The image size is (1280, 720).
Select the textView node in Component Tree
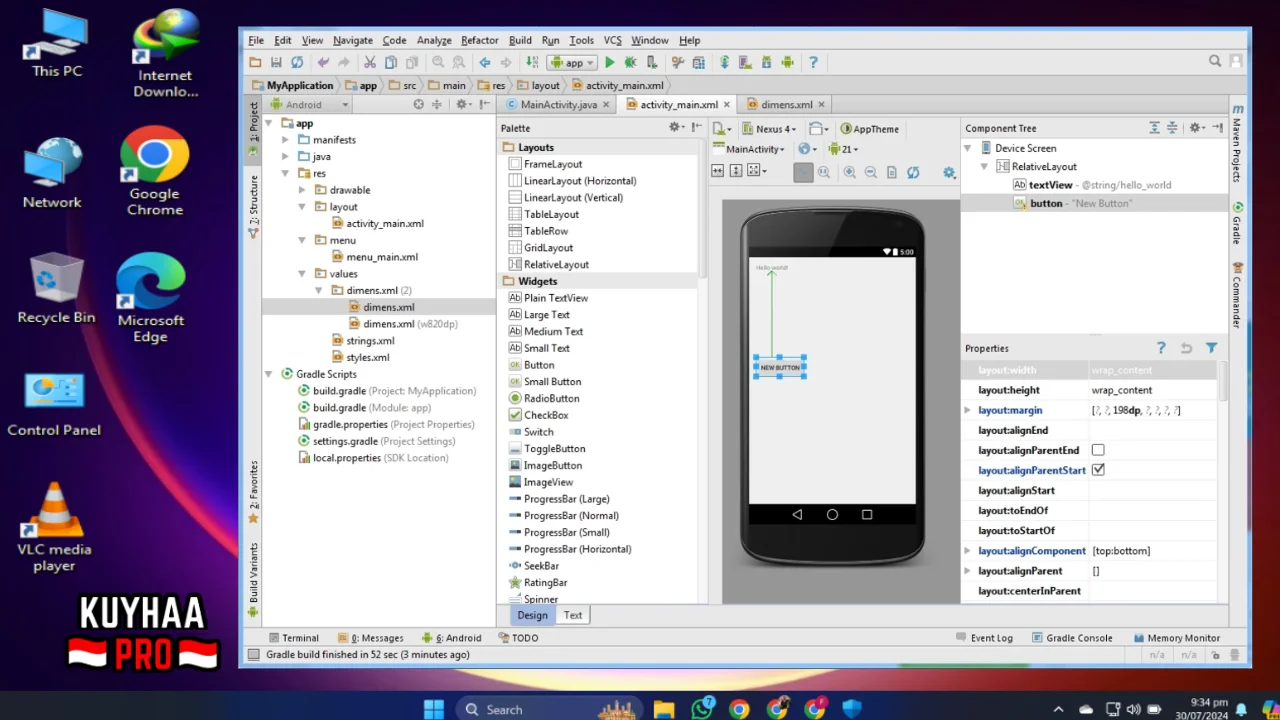(x=1091, y=185)
